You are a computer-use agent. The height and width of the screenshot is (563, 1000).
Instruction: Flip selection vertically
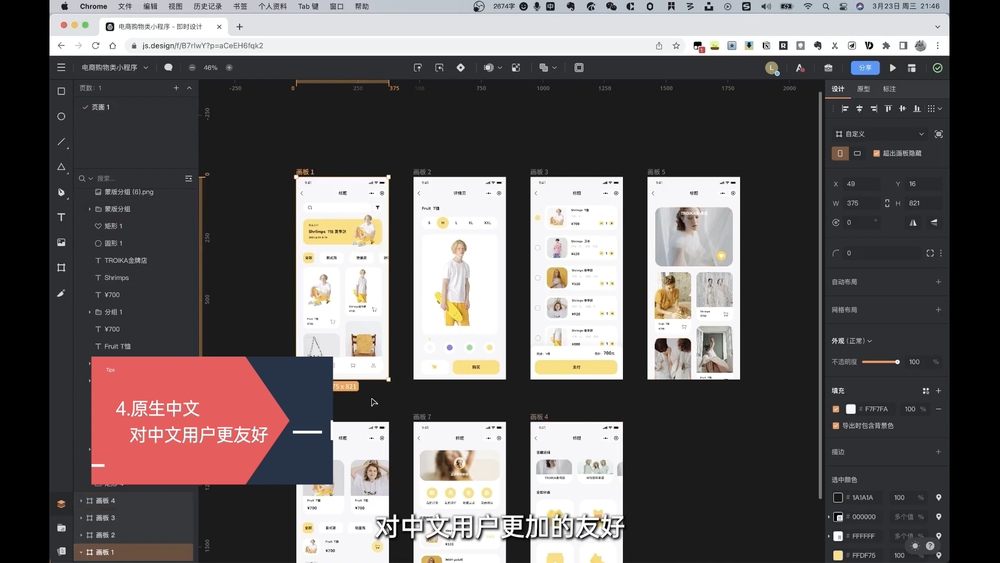coord(934,223)
